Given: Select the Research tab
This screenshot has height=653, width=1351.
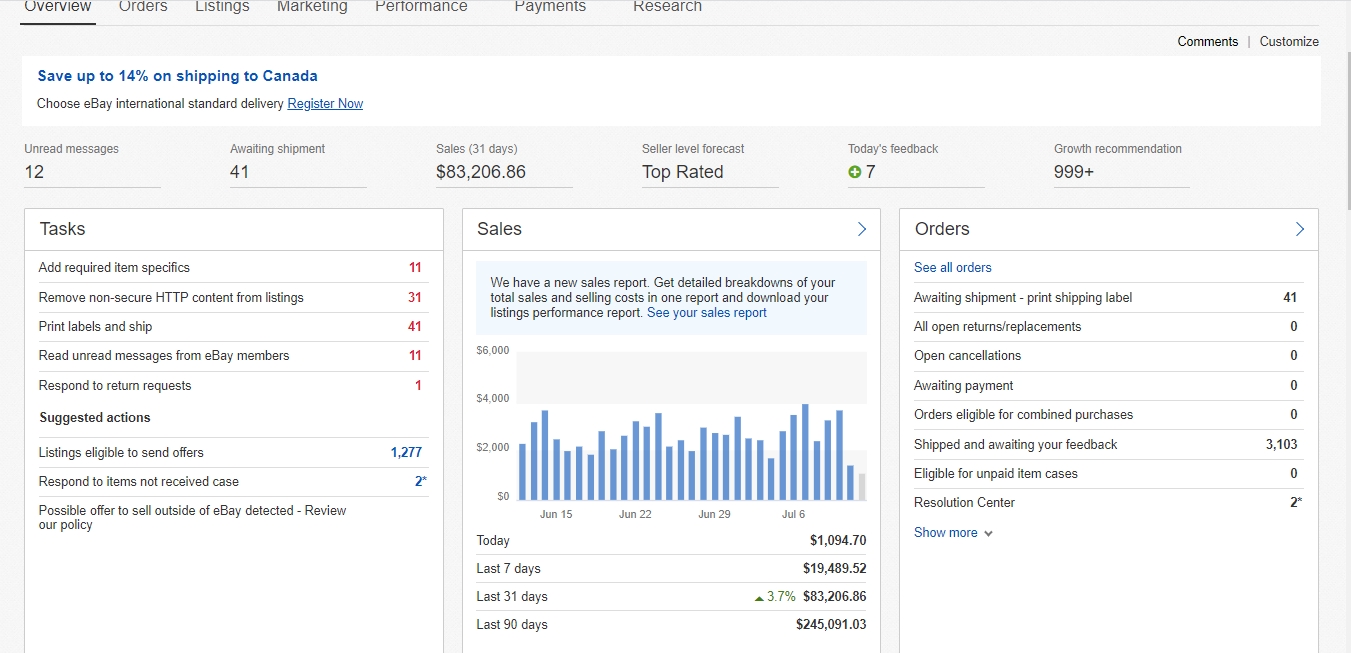Looking at the screenshot, I should (667, 7).
